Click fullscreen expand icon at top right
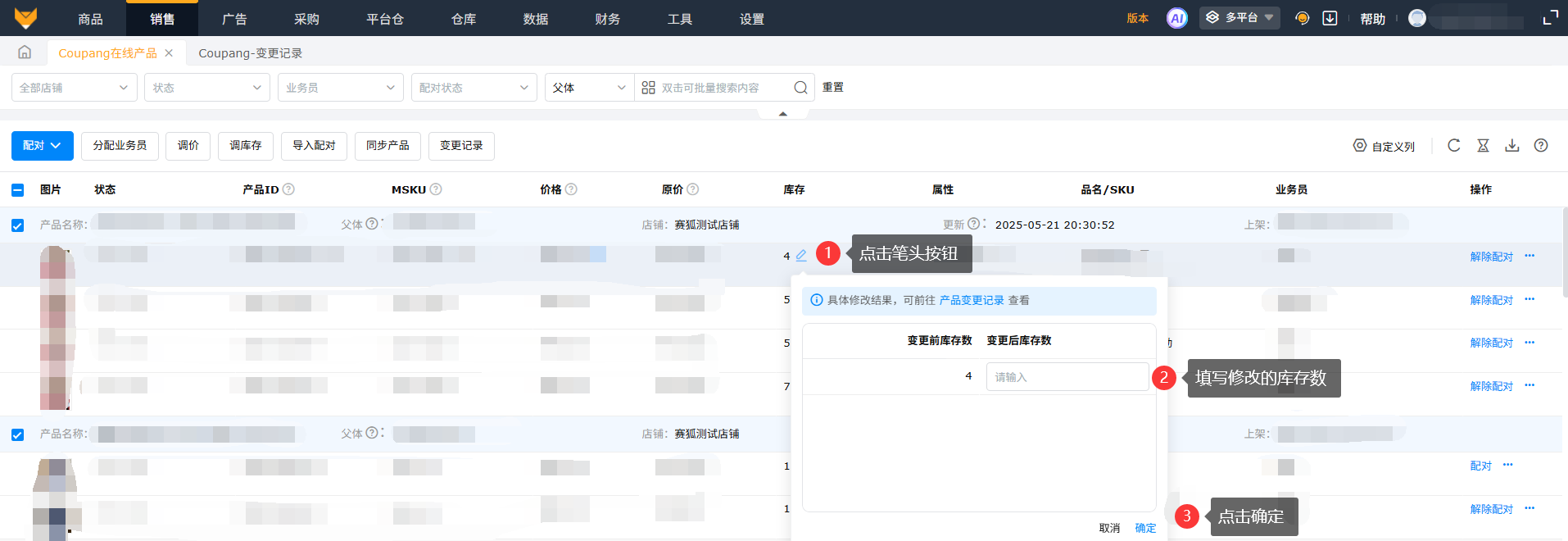The image size is (1568, 541). 1550,18
